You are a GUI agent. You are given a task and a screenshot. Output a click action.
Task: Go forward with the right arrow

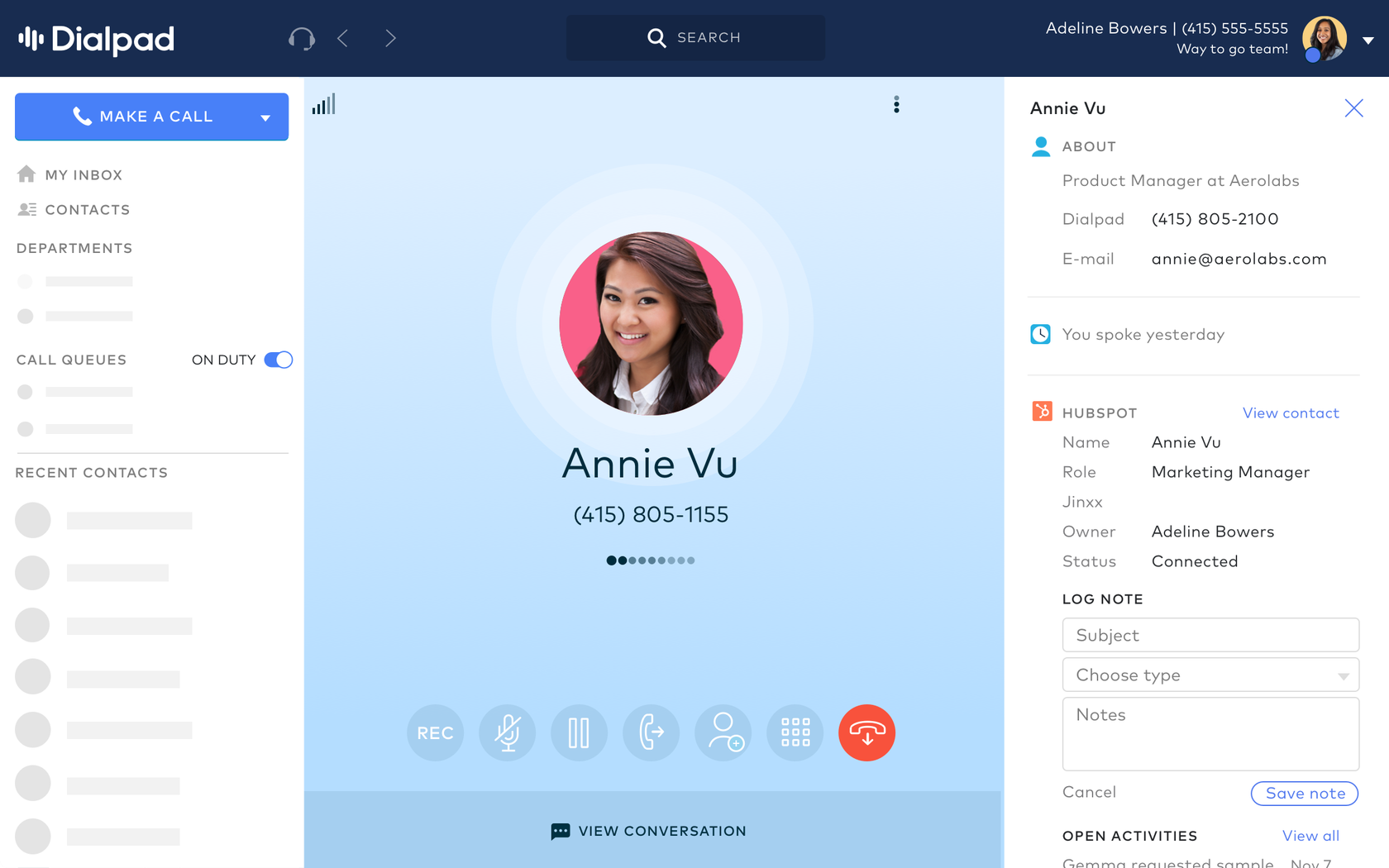pos(390,38)
